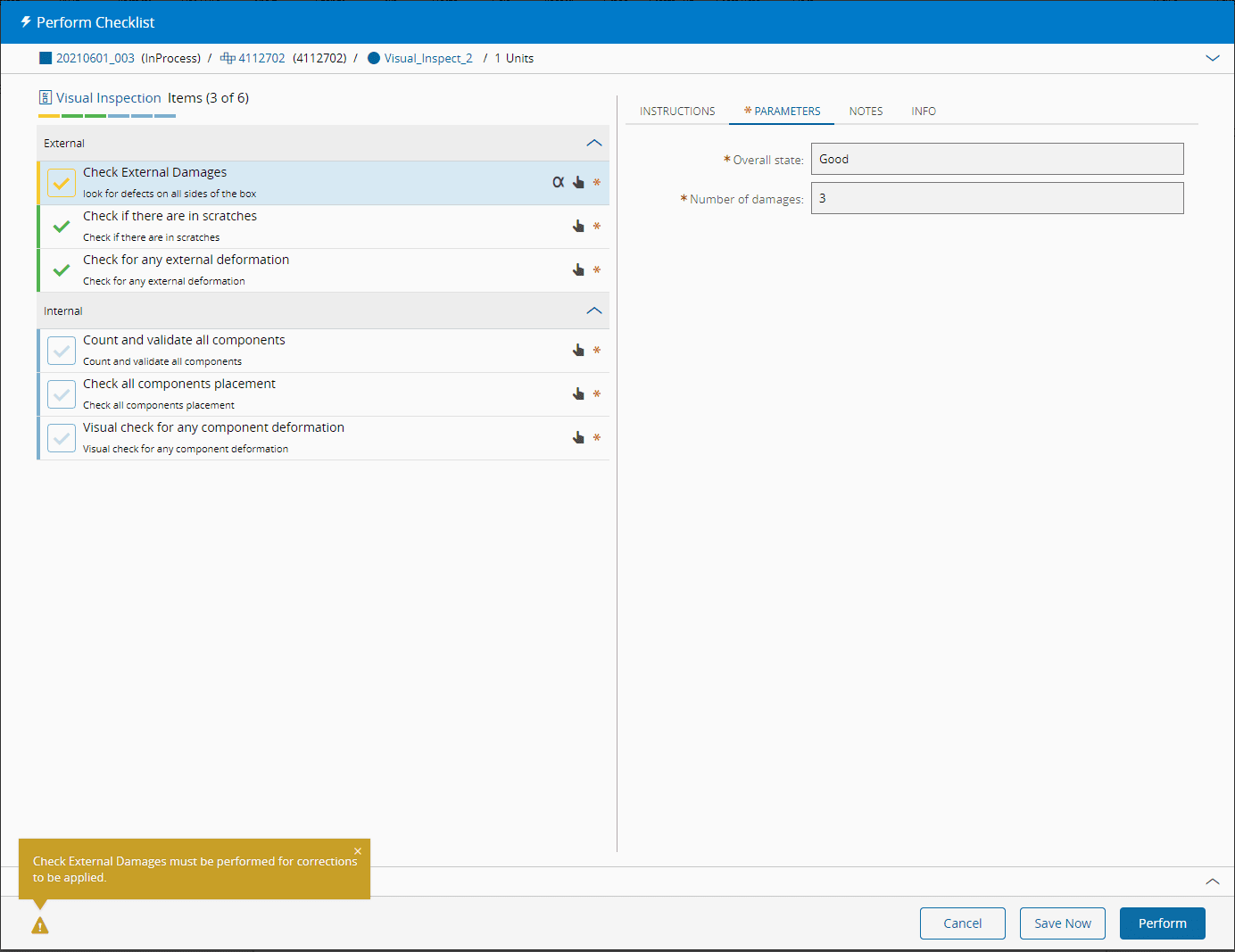Screen dimensions: 1235x952
Task: Collapse the Internal section
Action: pyautogui.click(x=594, y=310)
